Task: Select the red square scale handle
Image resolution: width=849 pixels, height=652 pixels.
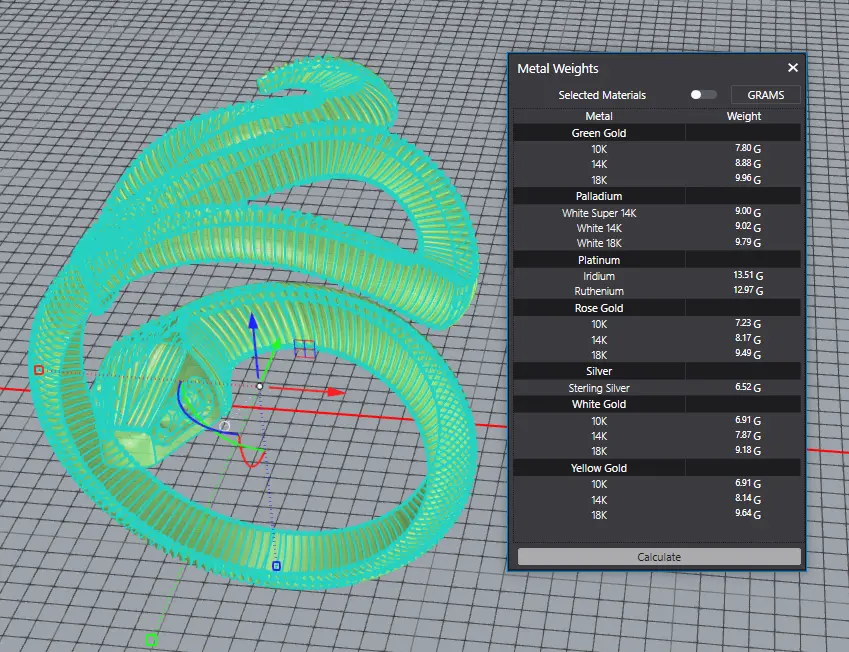Action: [39, 370]
